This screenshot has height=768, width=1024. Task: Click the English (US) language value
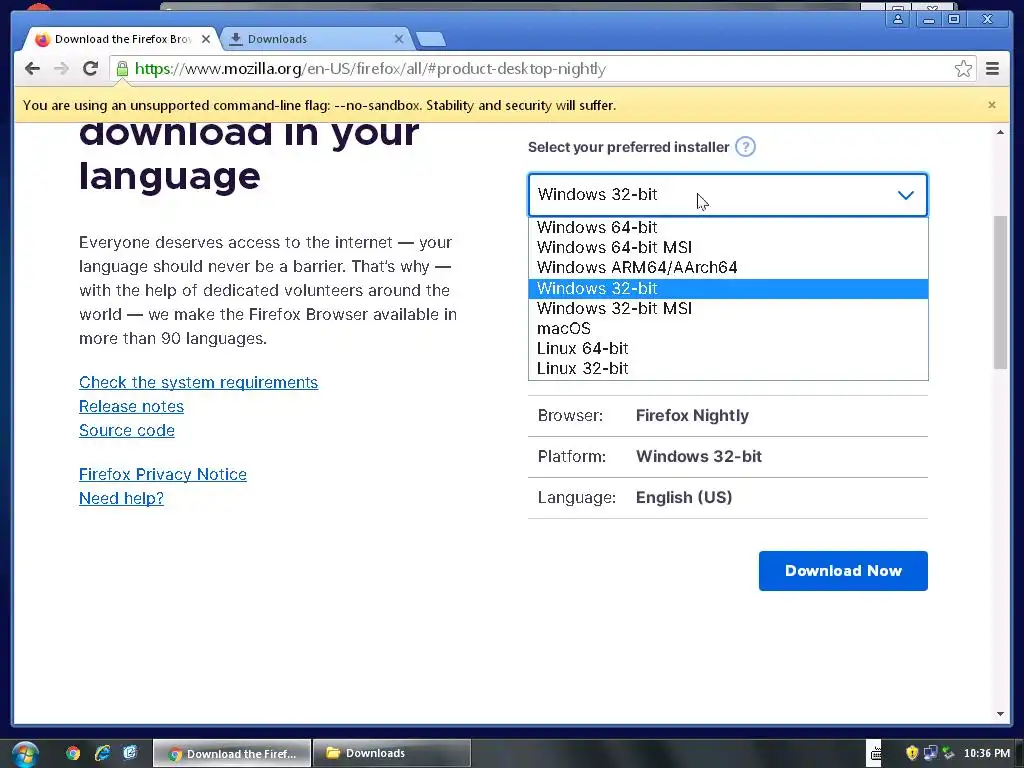[x=684, y=498]
